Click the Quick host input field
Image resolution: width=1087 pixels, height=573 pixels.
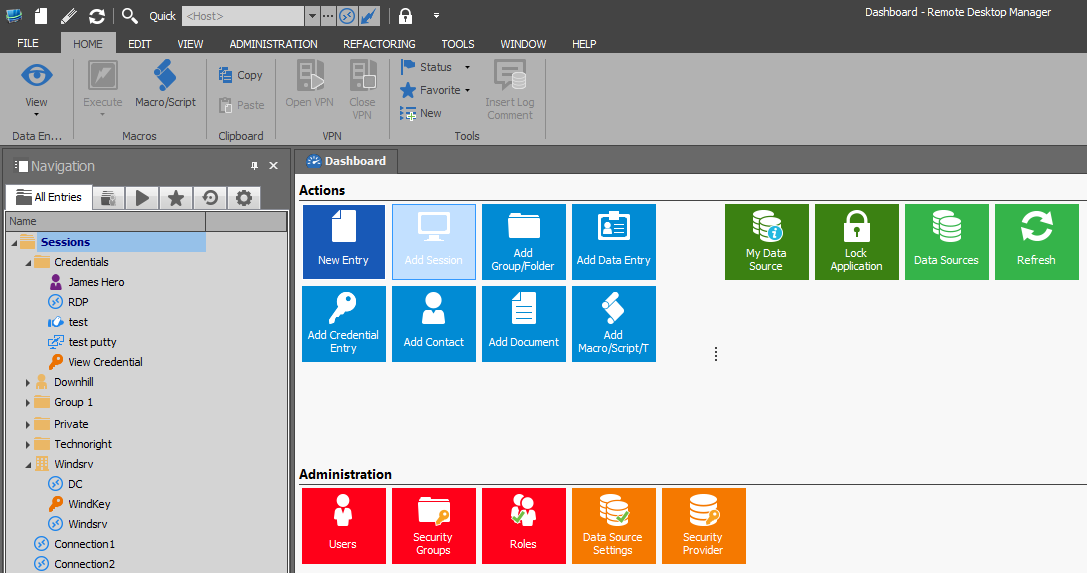[x=243, y=15]
